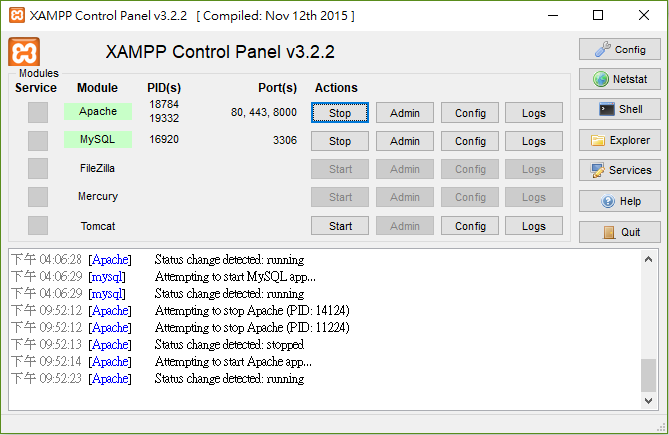Click Apache PID 18784
The image size is (669, 435).
pyautogui.click(x=164, y=104)
